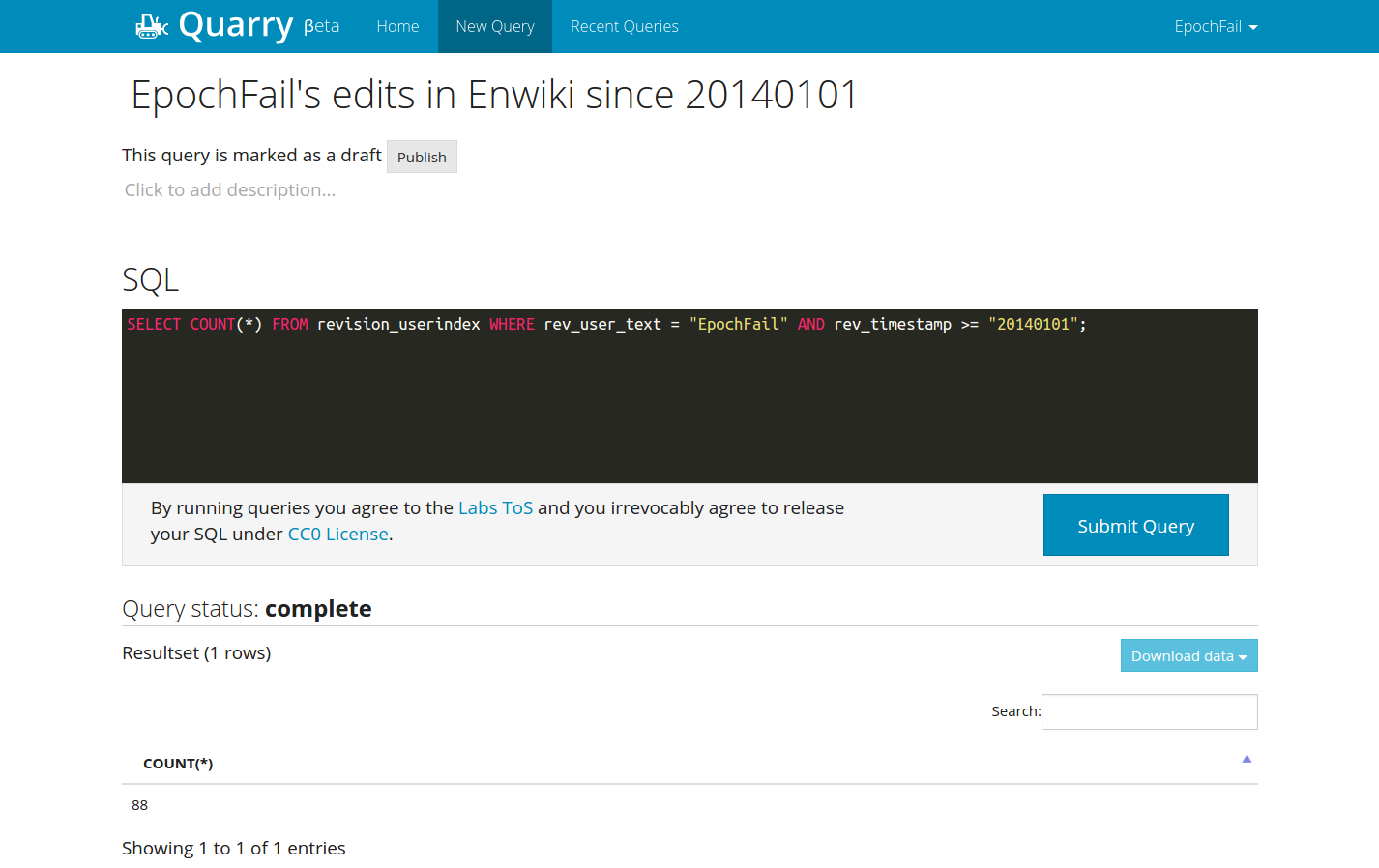
Task: Click the Quarry bulldozer logo icon
Action: [x=151, y=26]
